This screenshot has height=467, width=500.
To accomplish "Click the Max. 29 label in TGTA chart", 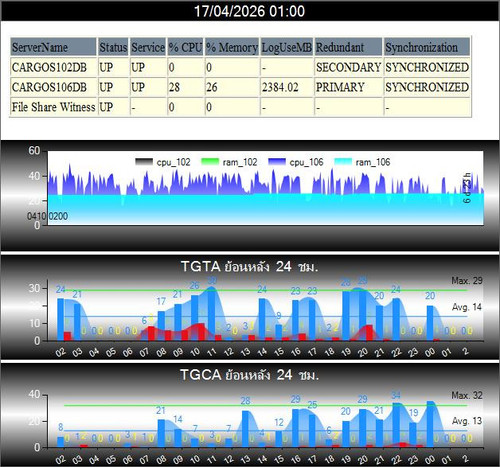I will pyautogui.click(x=467, y=281).
